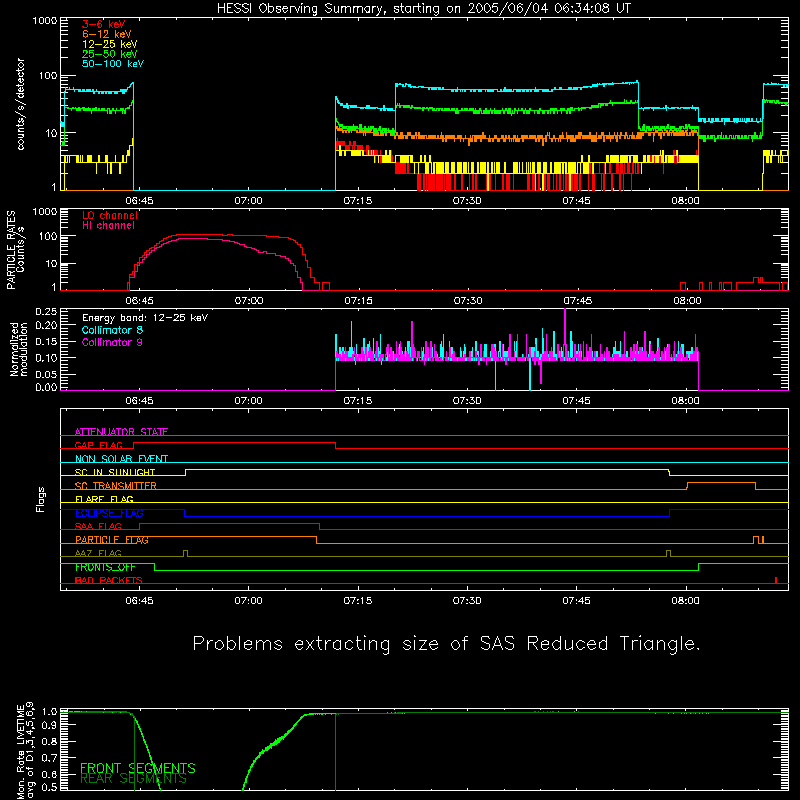The width and height of the screenshot is (800, 800).
Task: Click the BAD PACKETS flag label
Action: [x=109, y=581]
